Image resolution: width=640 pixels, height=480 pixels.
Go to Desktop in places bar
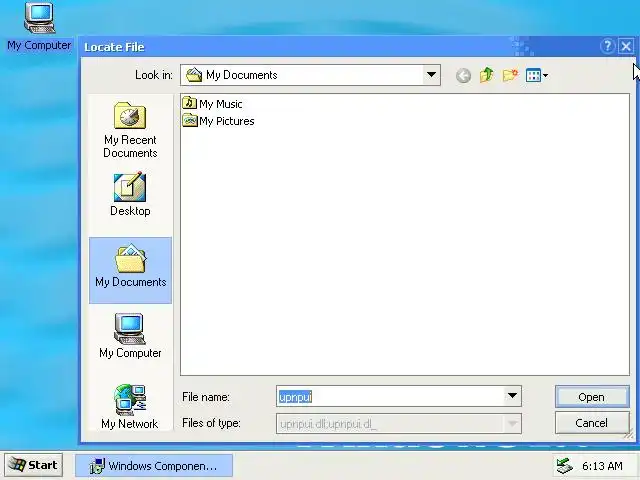coord(130,194)
